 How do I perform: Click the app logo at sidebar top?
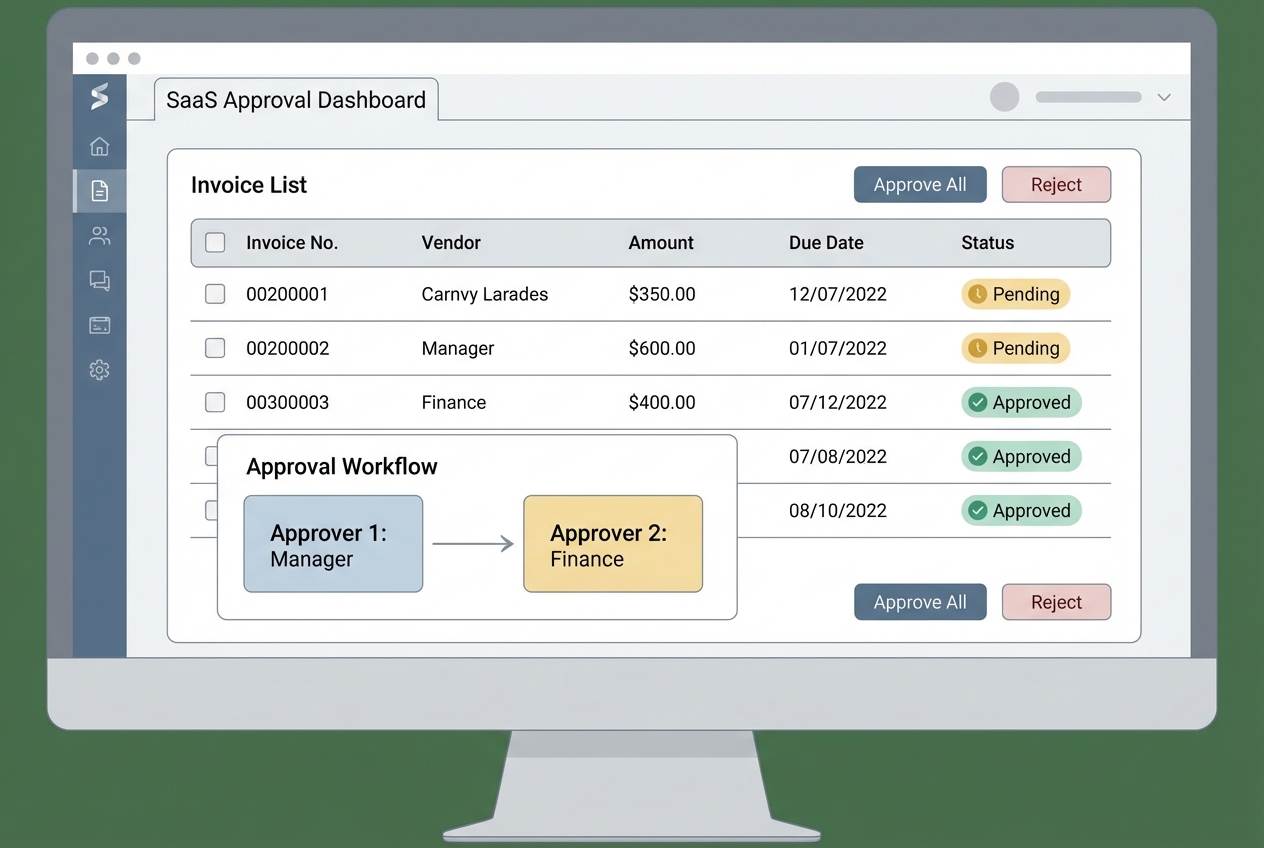pyautogui.click(x=99, y=97)
